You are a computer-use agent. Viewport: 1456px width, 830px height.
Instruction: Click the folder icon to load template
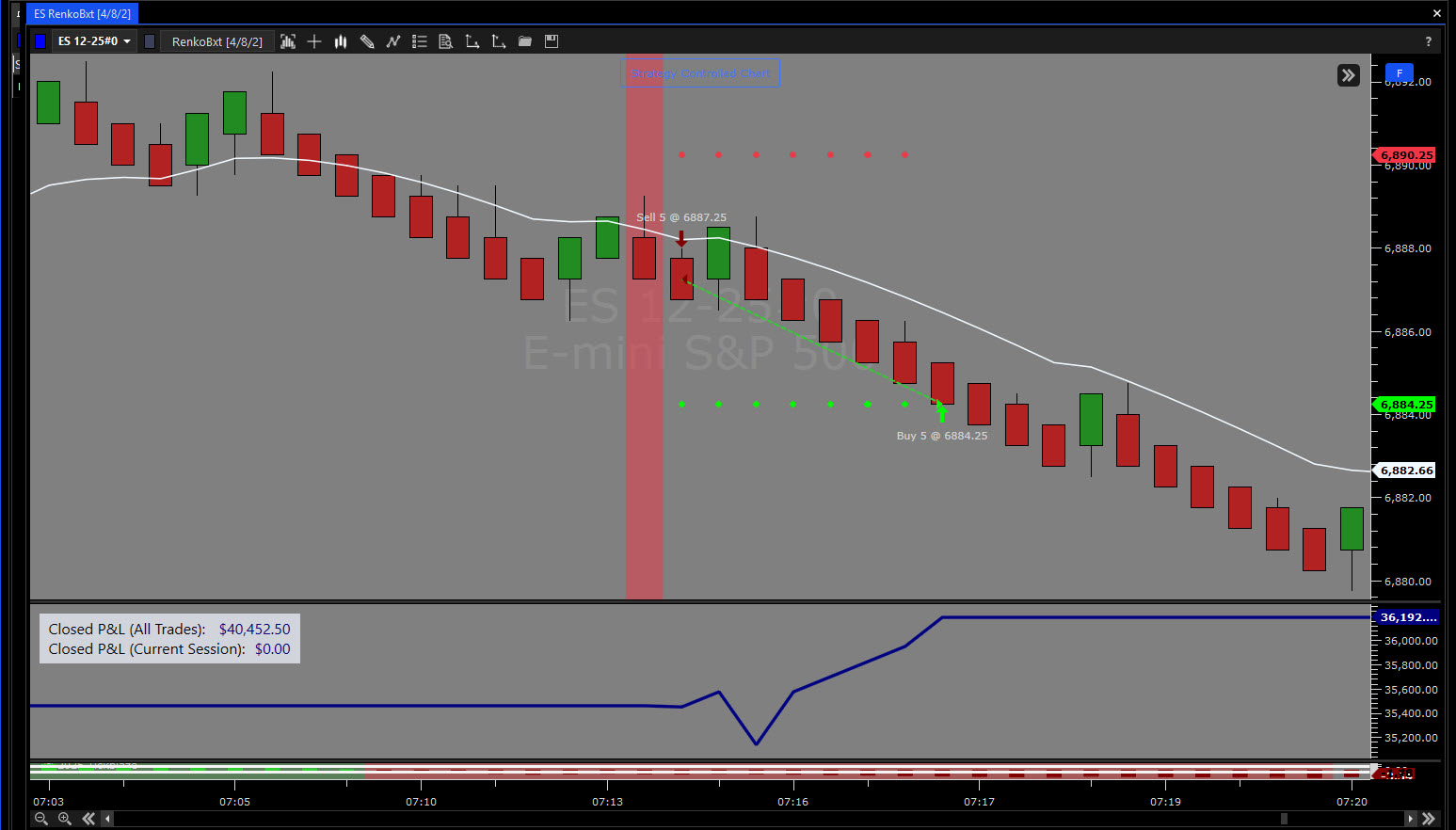click(525, 41)
